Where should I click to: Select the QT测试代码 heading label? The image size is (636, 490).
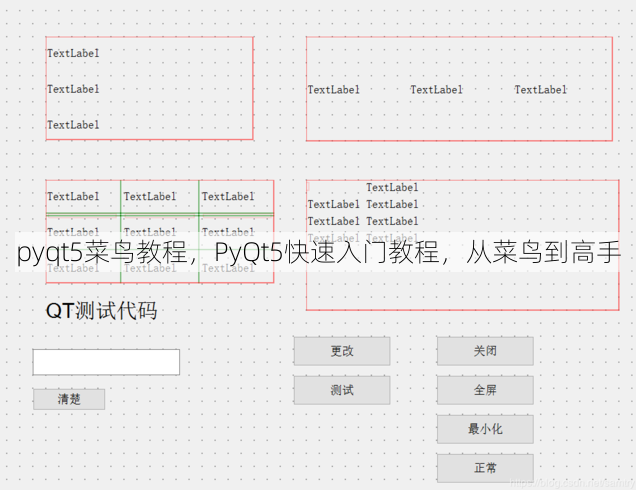click(x=101, y=311)
